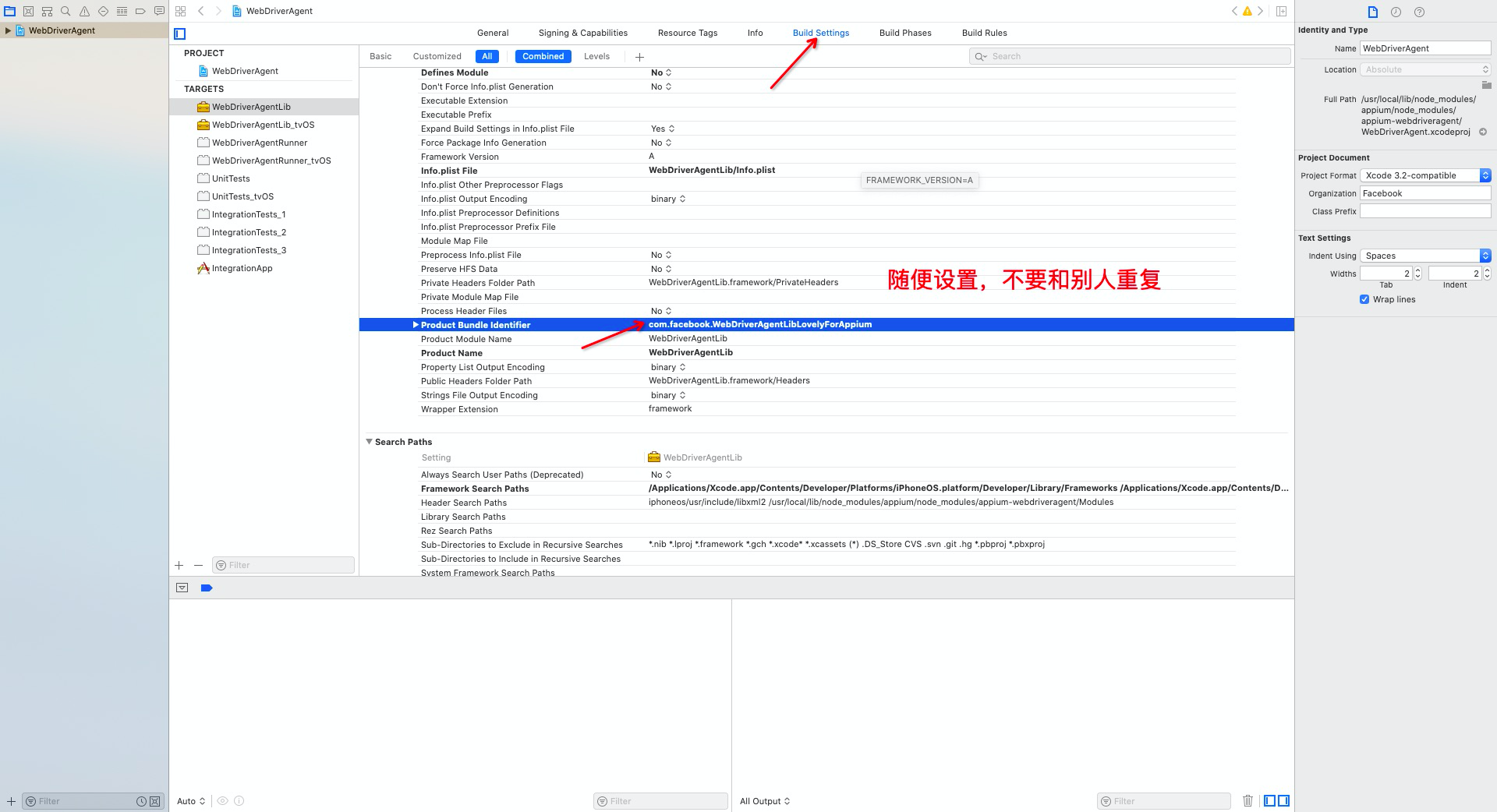The height and width of the screenshot is (812, 1497).
Task: Switch to the Info tab
Action: point(756,33)
